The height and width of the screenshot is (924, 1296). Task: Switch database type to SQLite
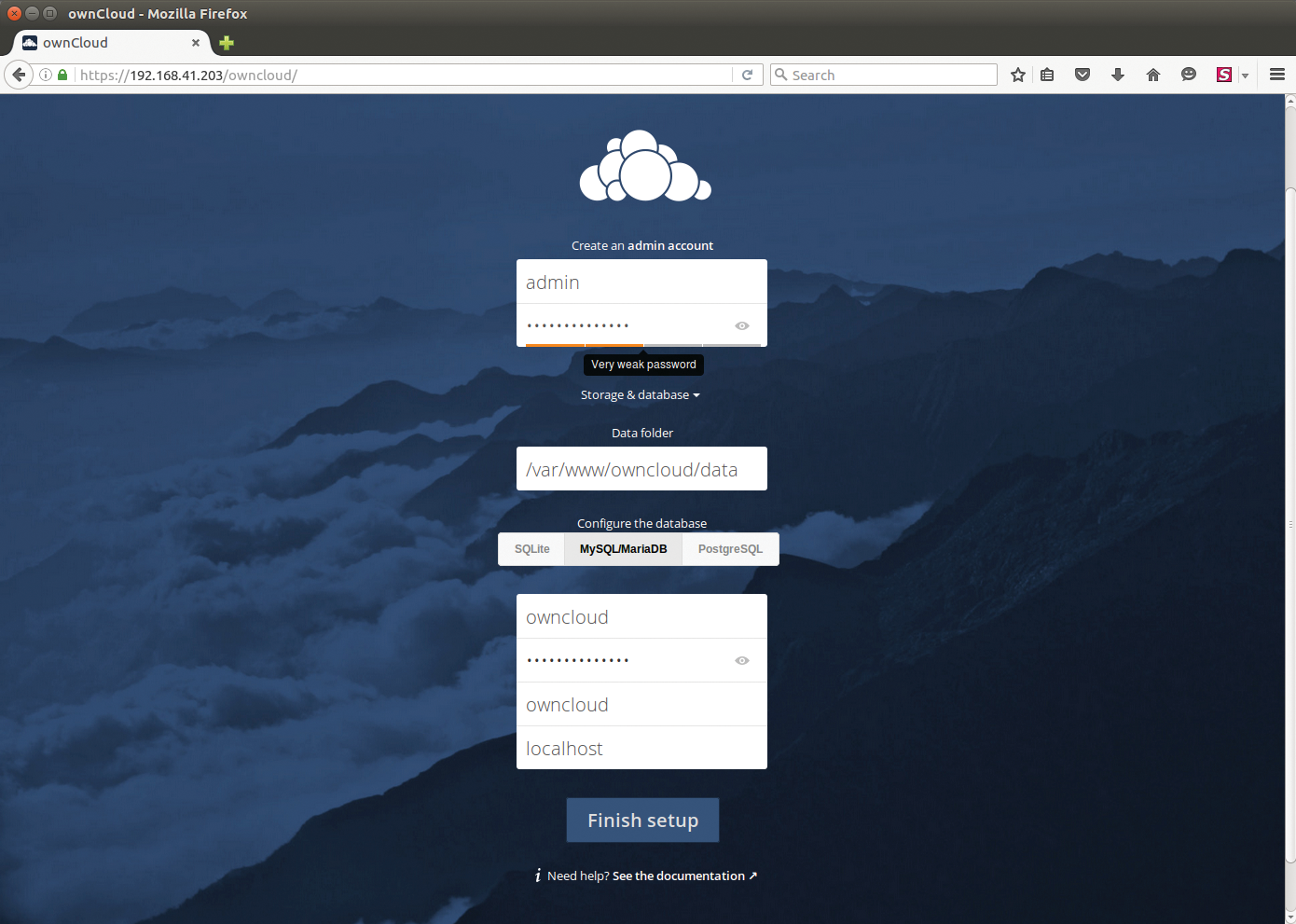531,549
